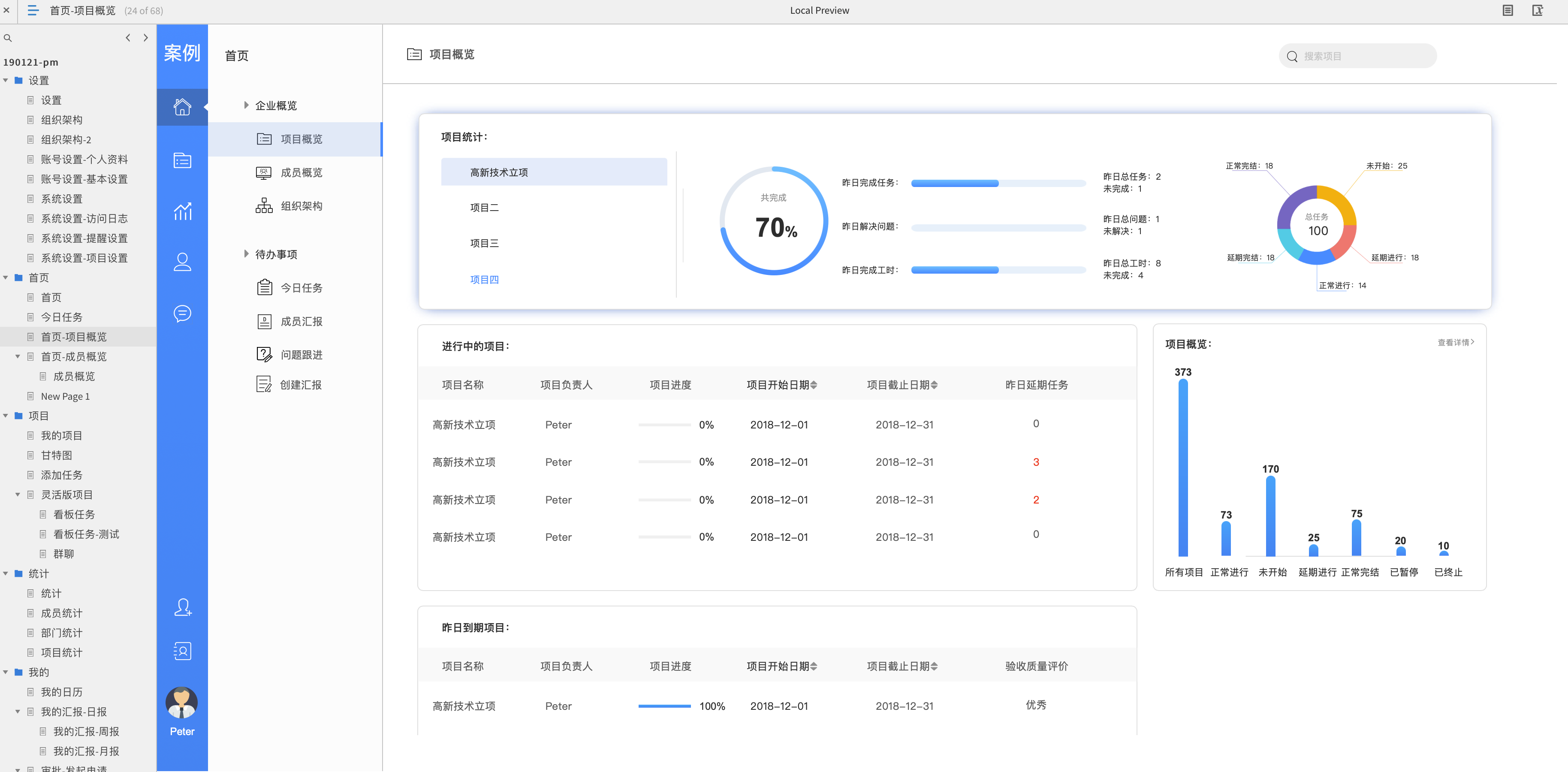1568x772 pixels.
Task: Select 项目三 in 项目统计 list
Action: (x=484, y=244)
